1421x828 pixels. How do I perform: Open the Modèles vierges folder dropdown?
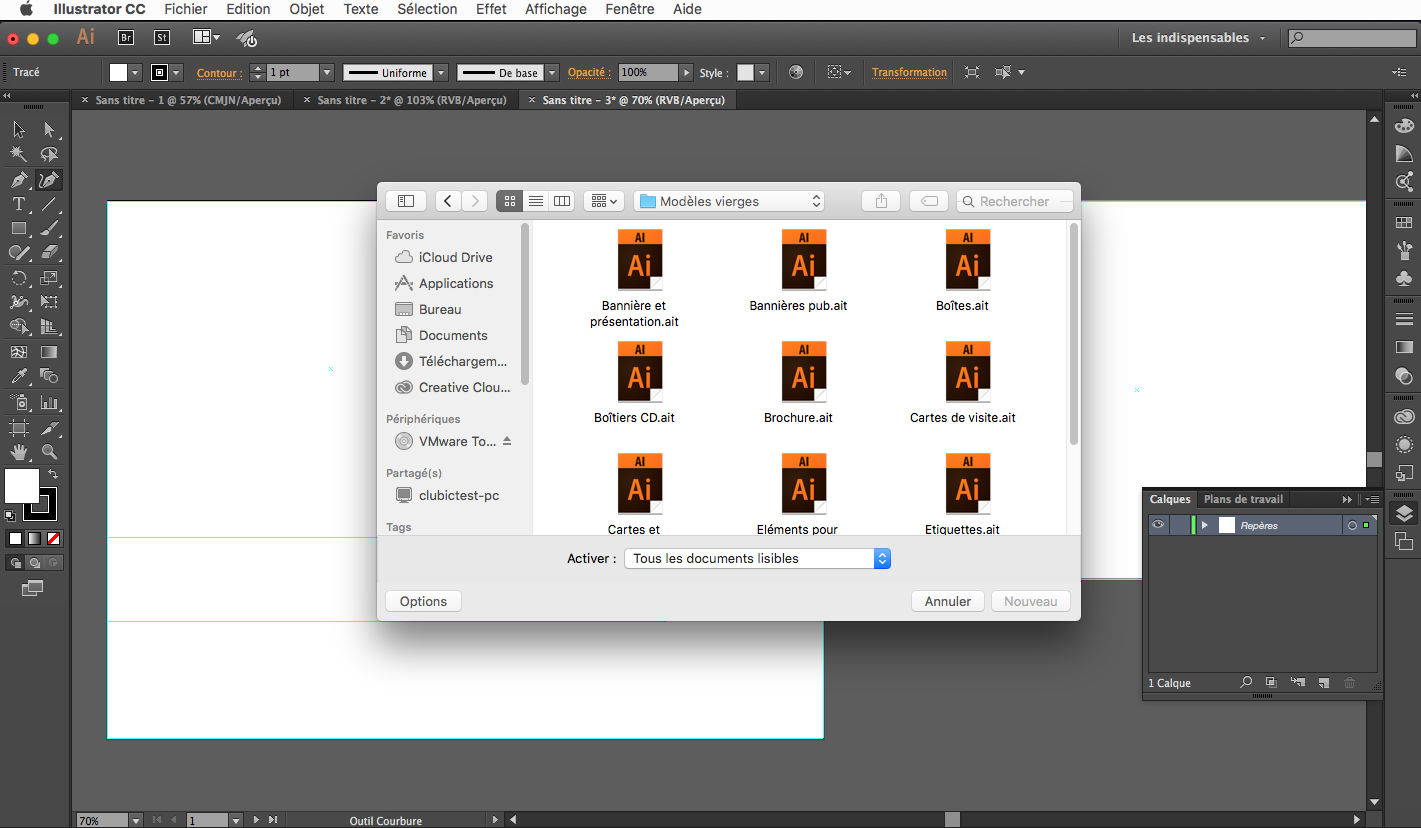tap(728, 201)
